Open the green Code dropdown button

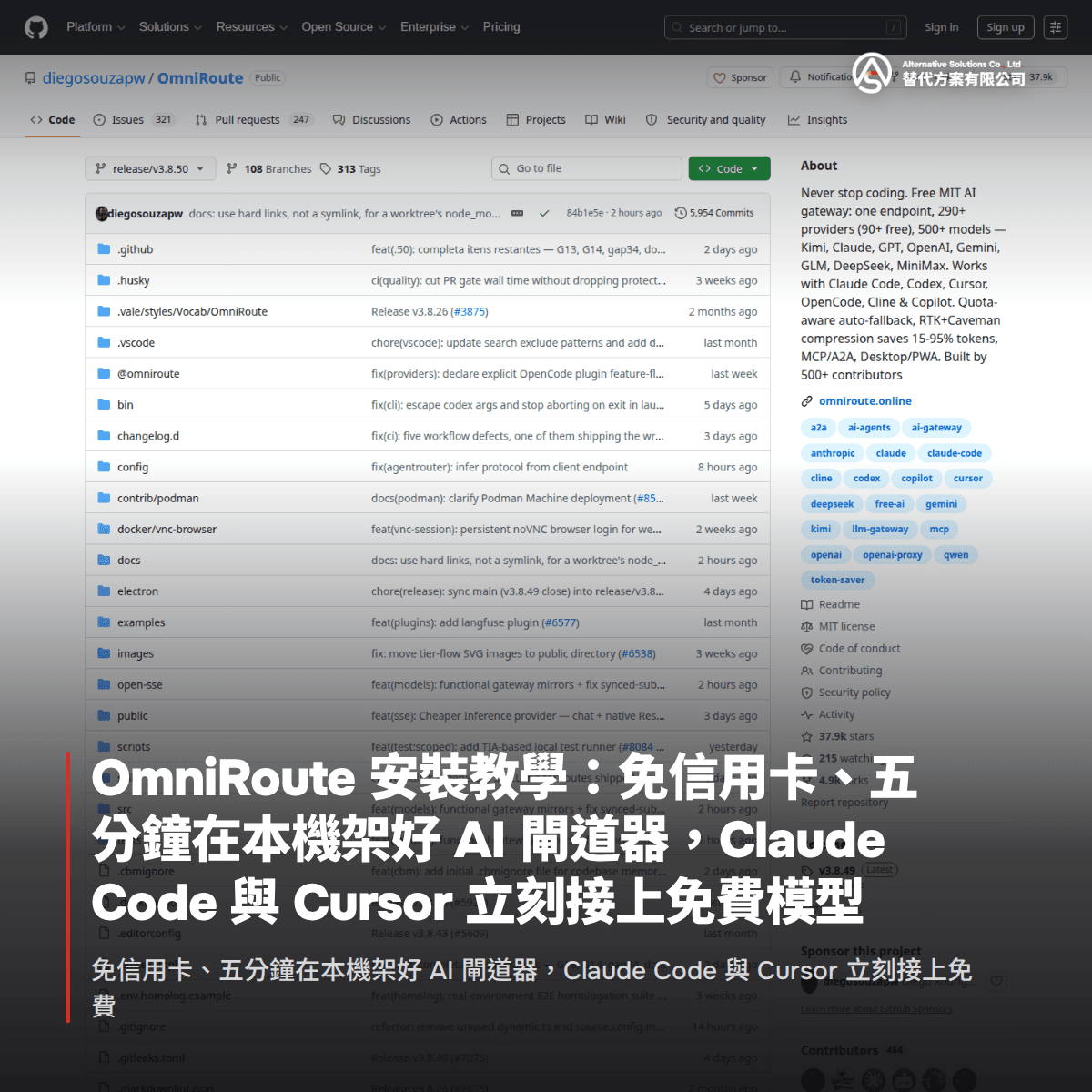[x=729, y=168]
